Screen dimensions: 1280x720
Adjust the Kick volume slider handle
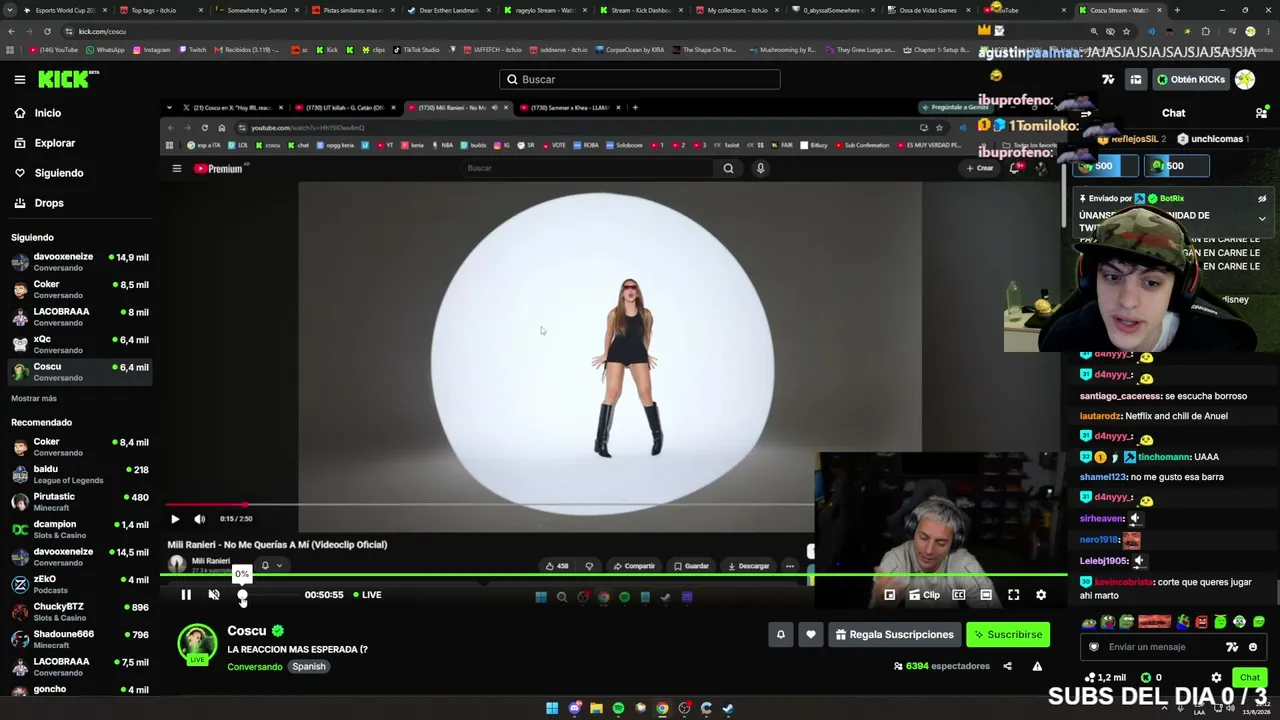coord(242,595)
